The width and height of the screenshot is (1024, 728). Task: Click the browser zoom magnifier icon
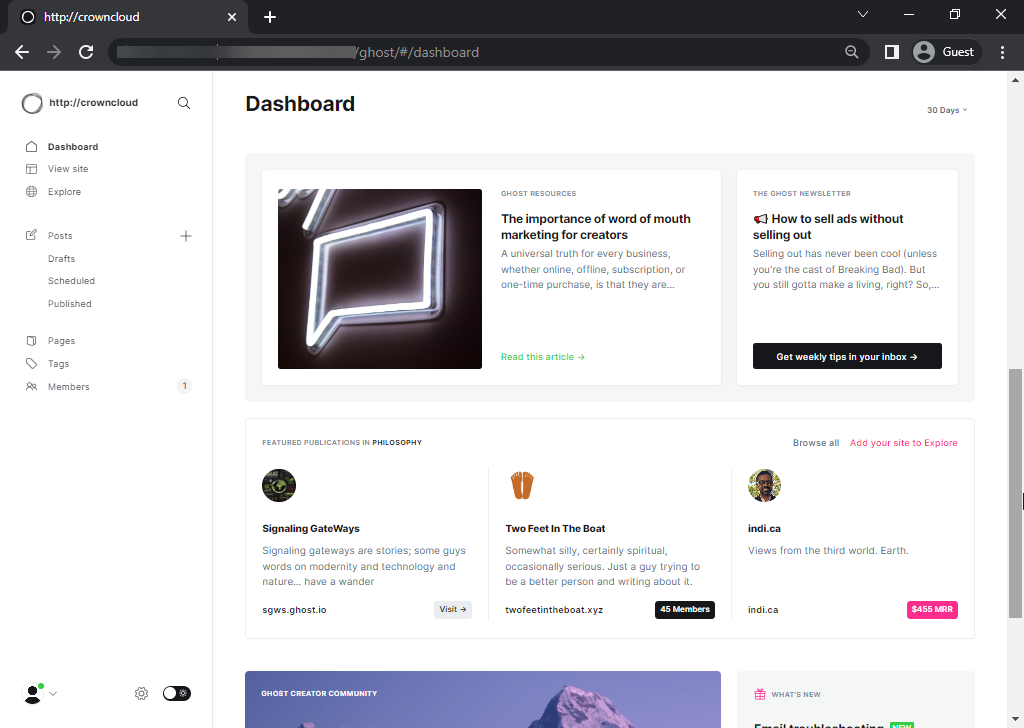(852, 52)
